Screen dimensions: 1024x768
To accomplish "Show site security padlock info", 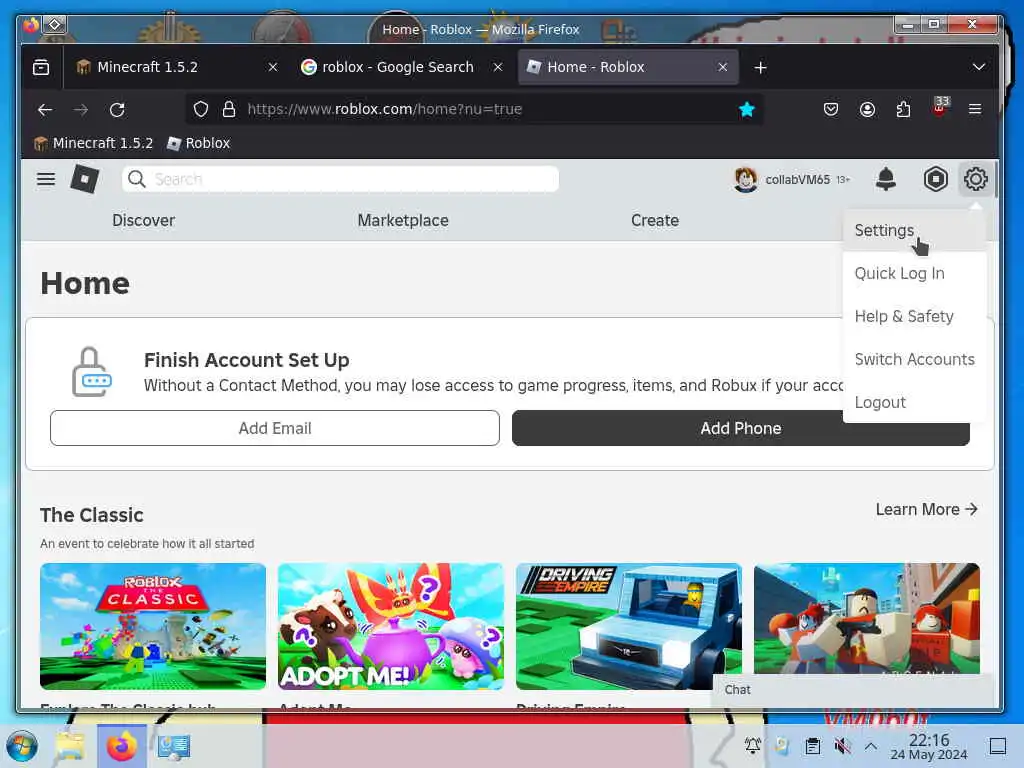I will pos(229,109).
